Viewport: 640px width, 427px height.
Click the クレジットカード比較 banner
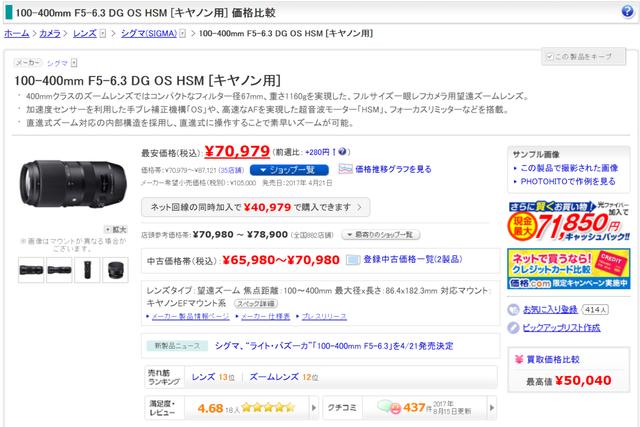(569, 269)
